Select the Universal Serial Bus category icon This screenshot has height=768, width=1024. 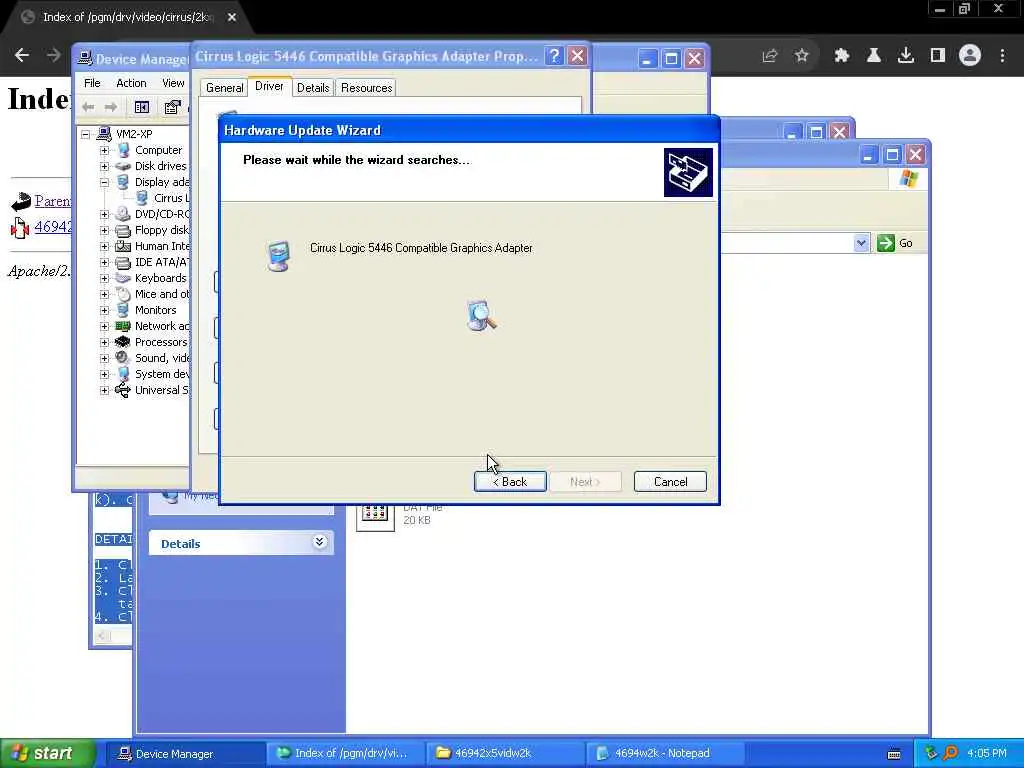tap(123, 390)
